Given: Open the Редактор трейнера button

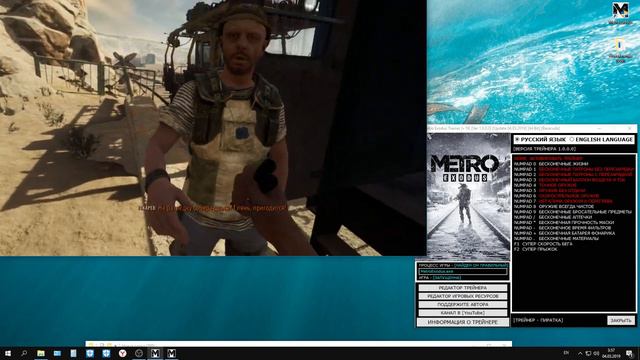Looking at the screenshot, I should [462, 288].
